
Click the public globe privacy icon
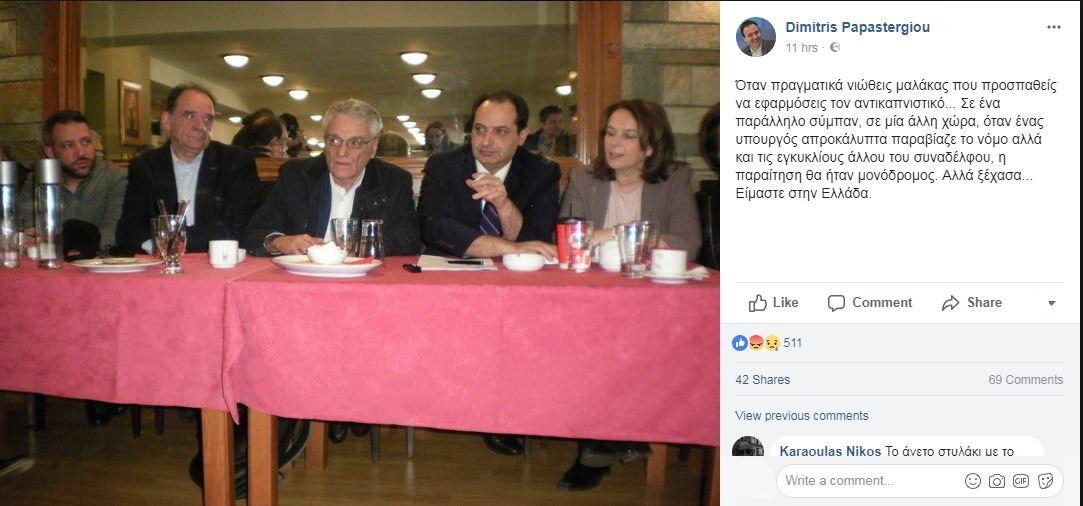[x=835, y=48]
